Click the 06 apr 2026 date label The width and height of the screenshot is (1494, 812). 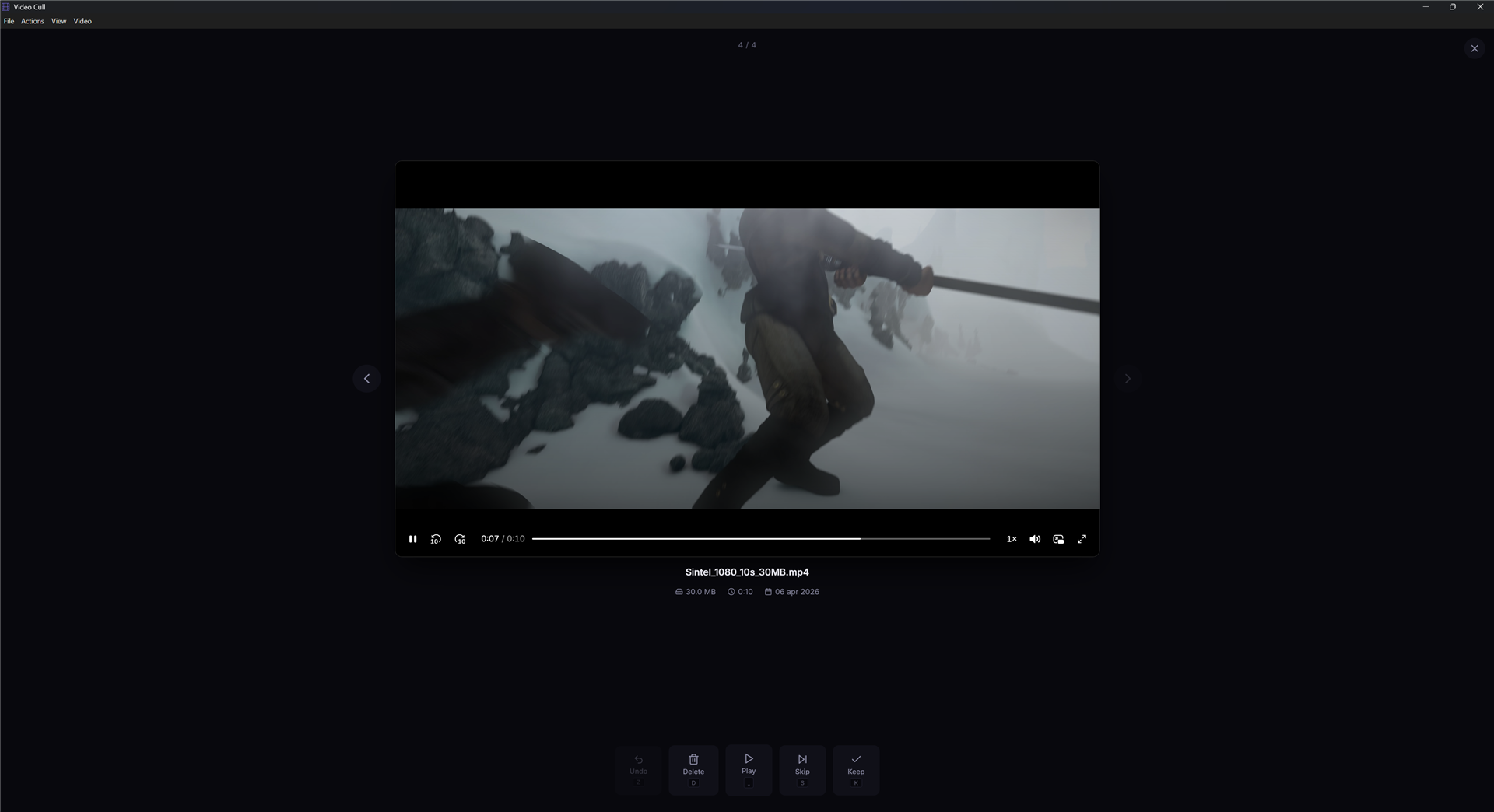pyautogui.click(x=792, y=592)
